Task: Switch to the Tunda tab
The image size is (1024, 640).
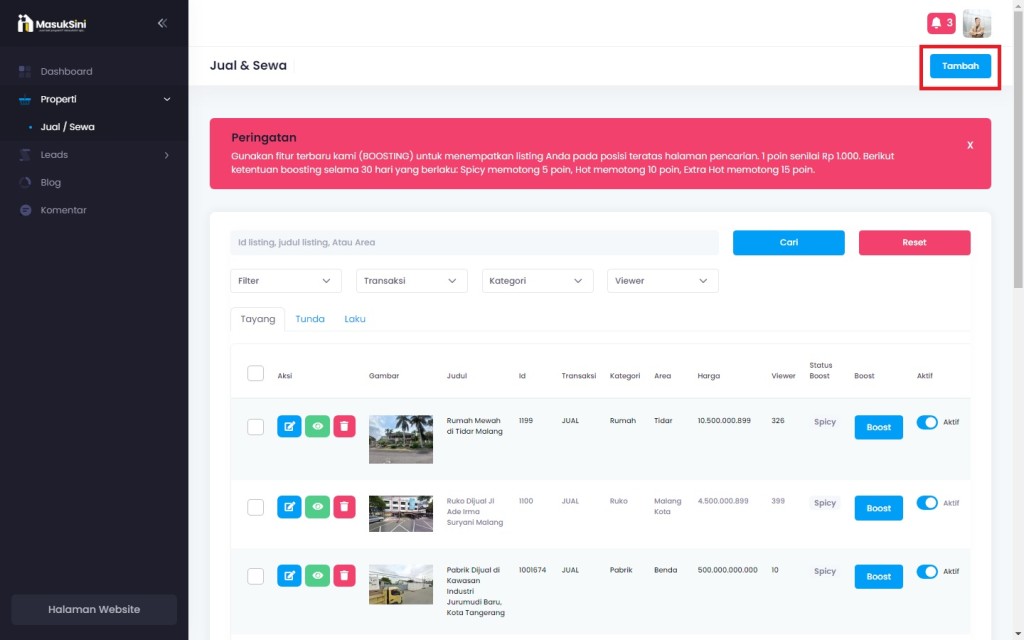Action: 310,319
